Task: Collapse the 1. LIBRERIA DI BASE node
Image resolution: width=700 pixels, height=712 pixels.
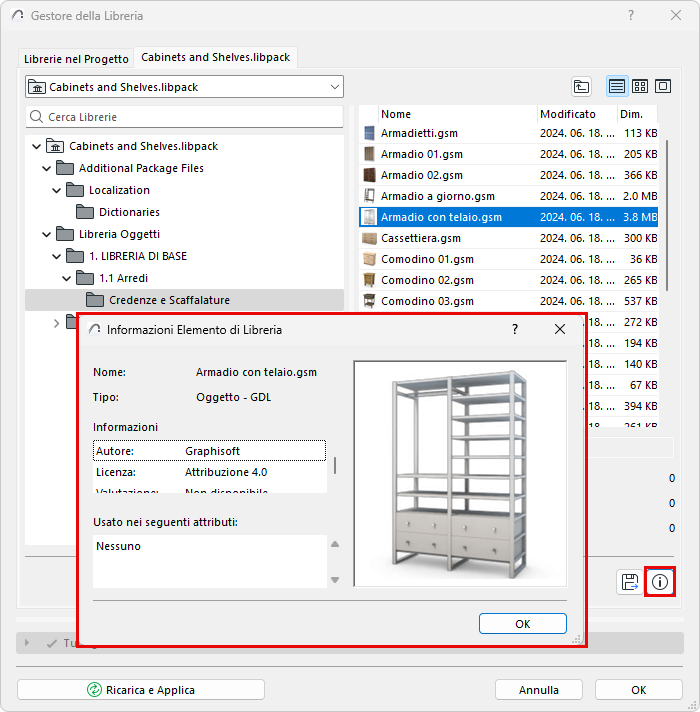Action: [56, 256]
